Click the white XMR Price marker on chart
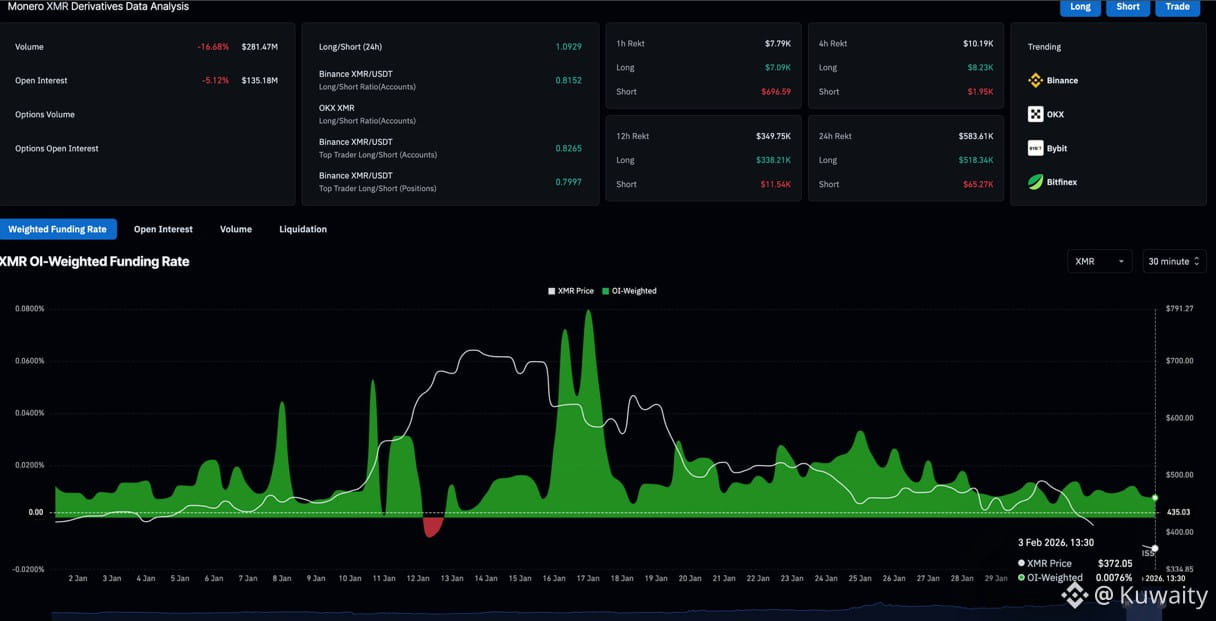Viewport: 1216px width, 621px height. 1155,548
